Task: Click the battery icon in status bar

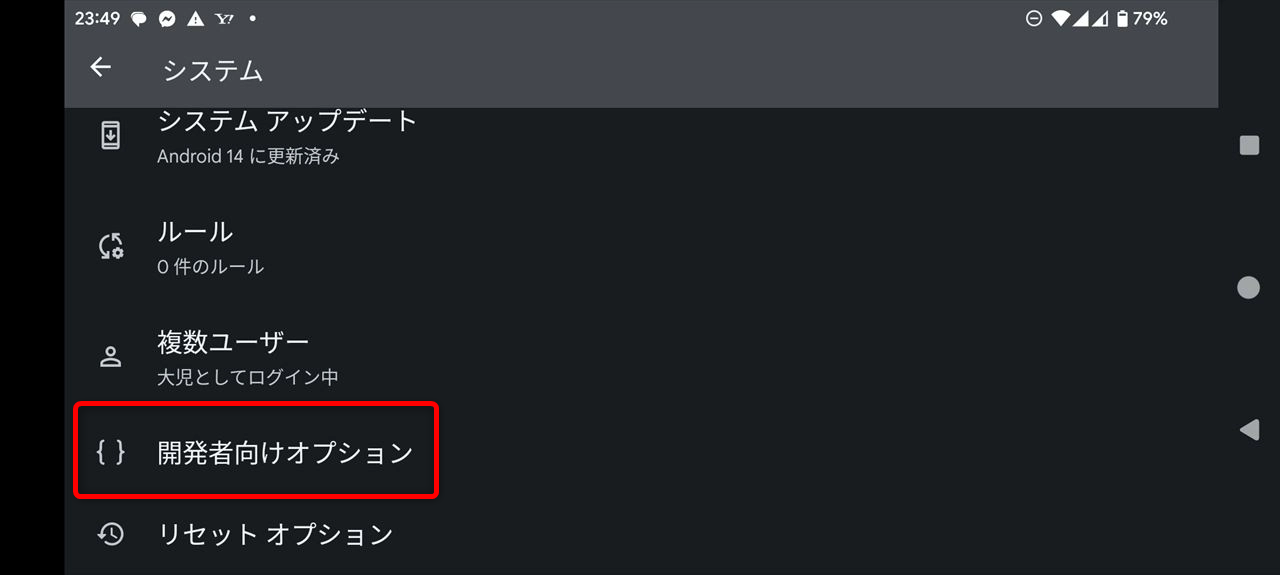Action: [1122, 18]
